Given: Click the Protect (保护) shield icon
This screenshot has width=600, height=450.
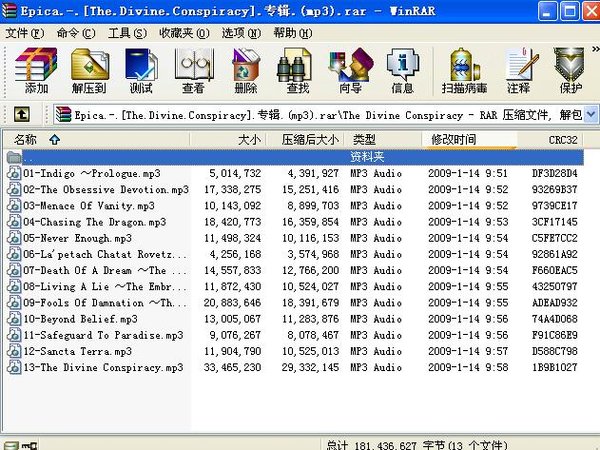Looking at the screenshot, I should point(570,70).
